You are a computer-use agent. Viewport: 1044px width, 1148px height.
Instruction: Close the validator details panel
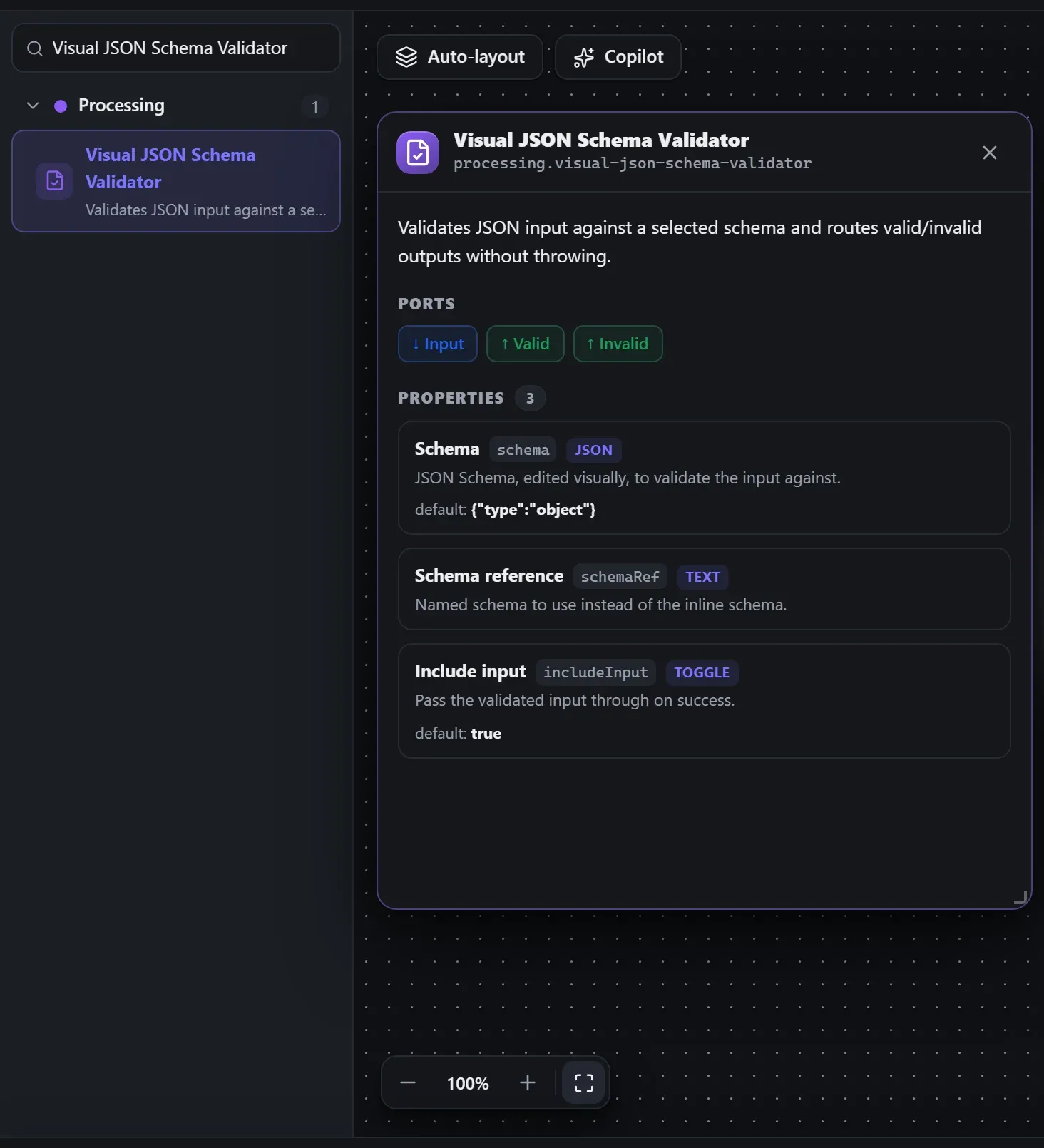coord(990,153)
